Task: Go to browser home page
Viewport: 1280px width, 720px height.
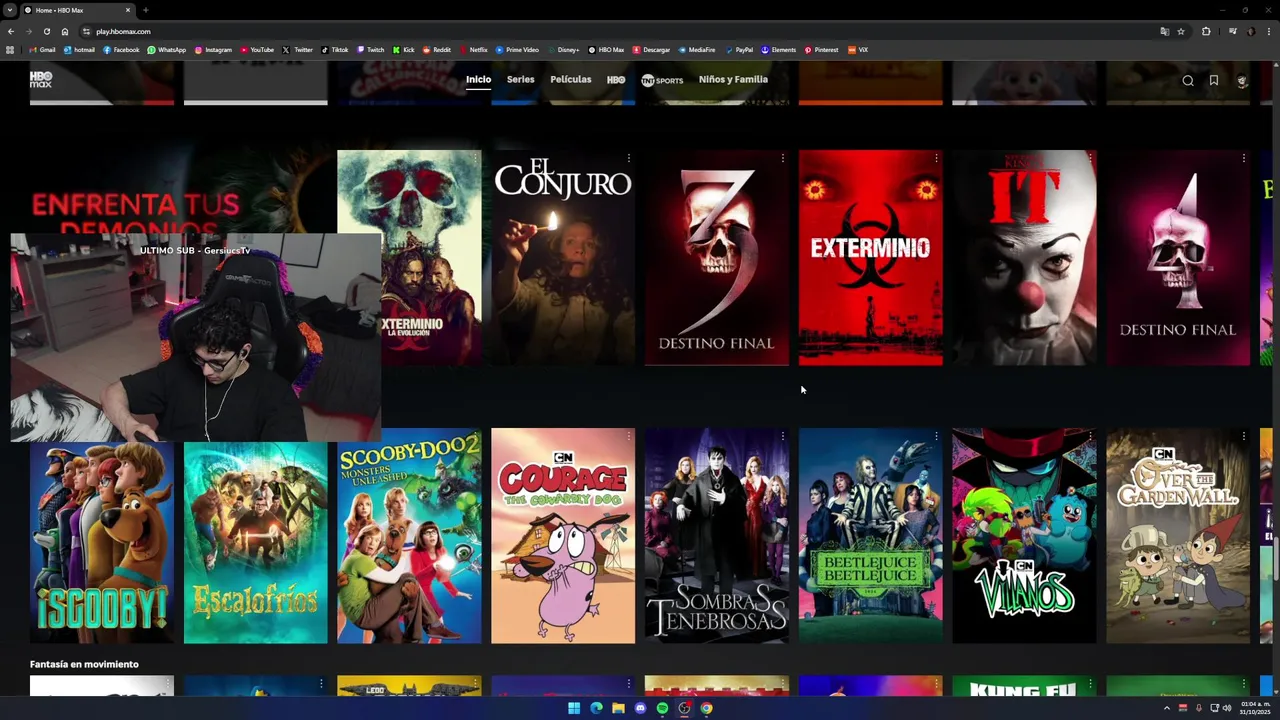Action: [x=64, y=31]
